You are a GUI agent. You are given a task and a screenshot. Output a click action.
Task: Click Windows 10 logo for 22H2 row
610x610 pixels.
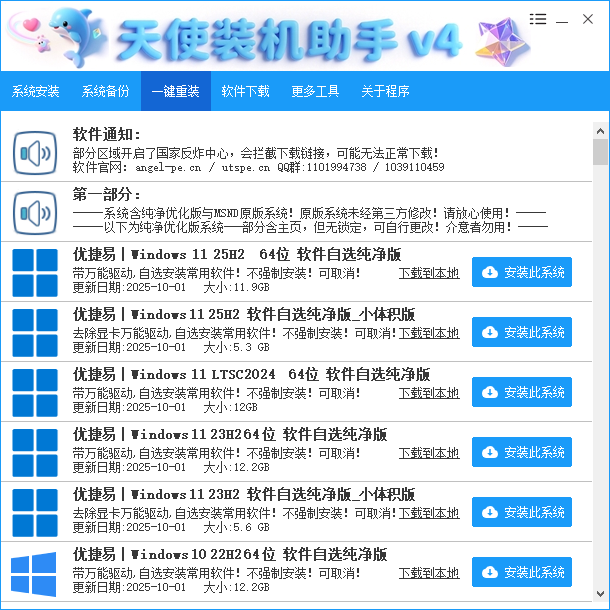(34, 574)
